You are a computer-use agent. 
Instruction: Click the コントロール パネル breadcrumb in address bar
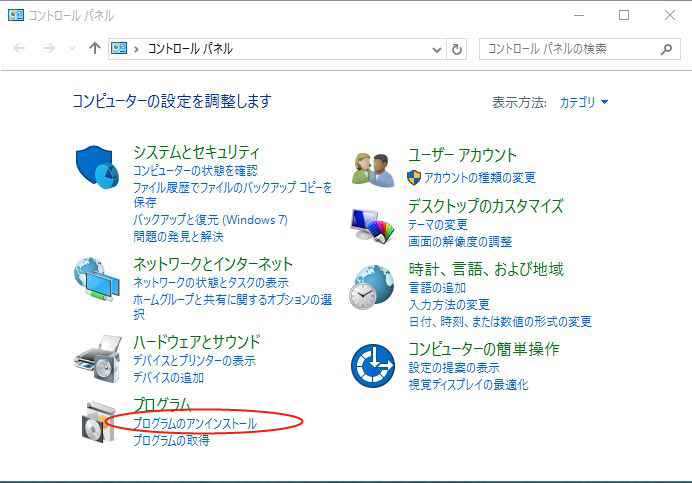click(190, 49)
